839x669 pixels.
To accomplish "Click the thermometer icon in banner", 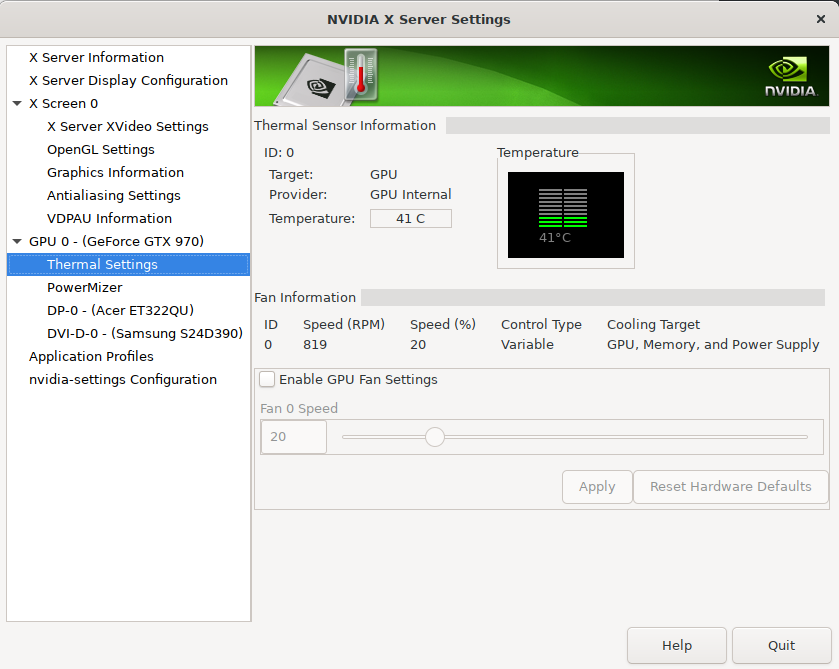I will tap(361, 74).
